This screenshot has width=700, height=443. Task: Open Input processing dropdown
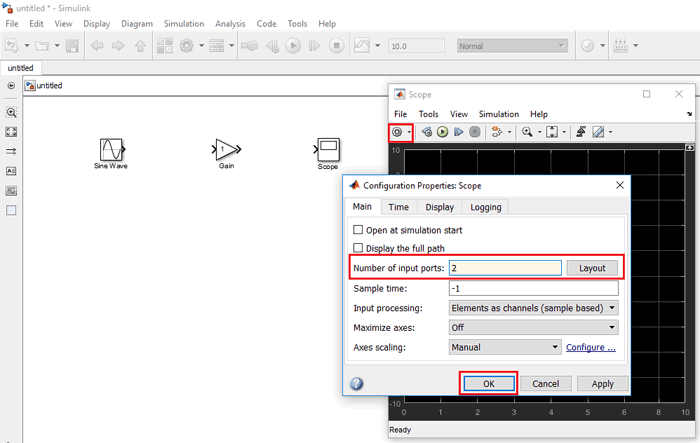point(533,308)
